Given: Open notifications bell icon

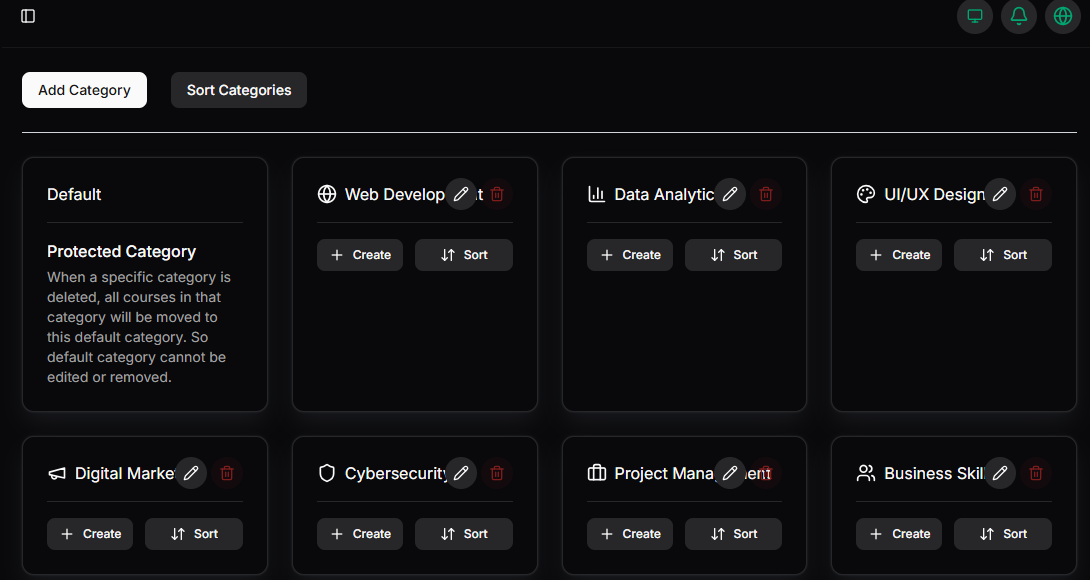Looking at the screenshot, I should click(x=1018, y=16).
